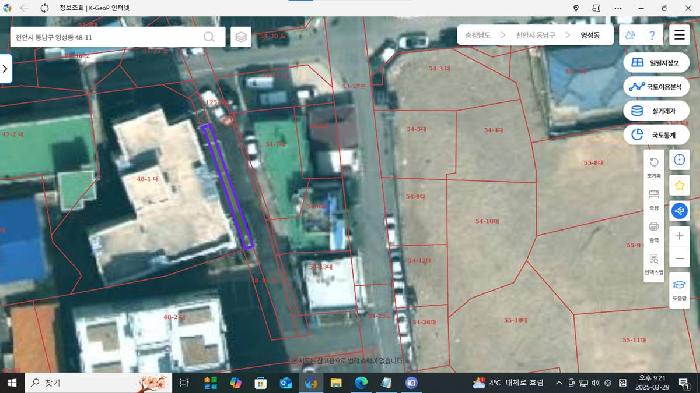
Task: Zoom in with the plus button
Action: click(679, 236)
